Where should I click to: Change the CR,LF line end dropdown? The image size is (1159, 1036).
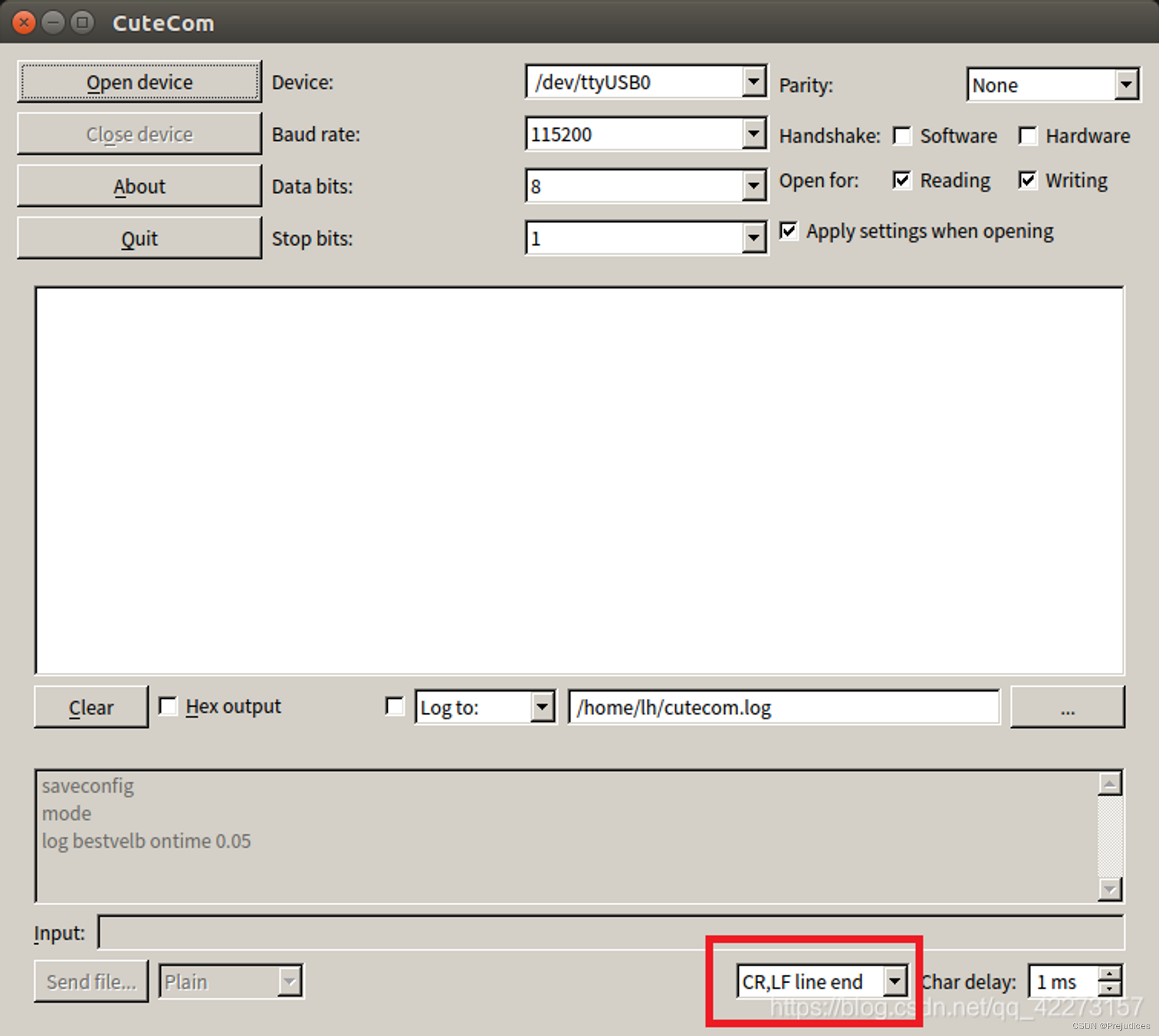point(822,982)
